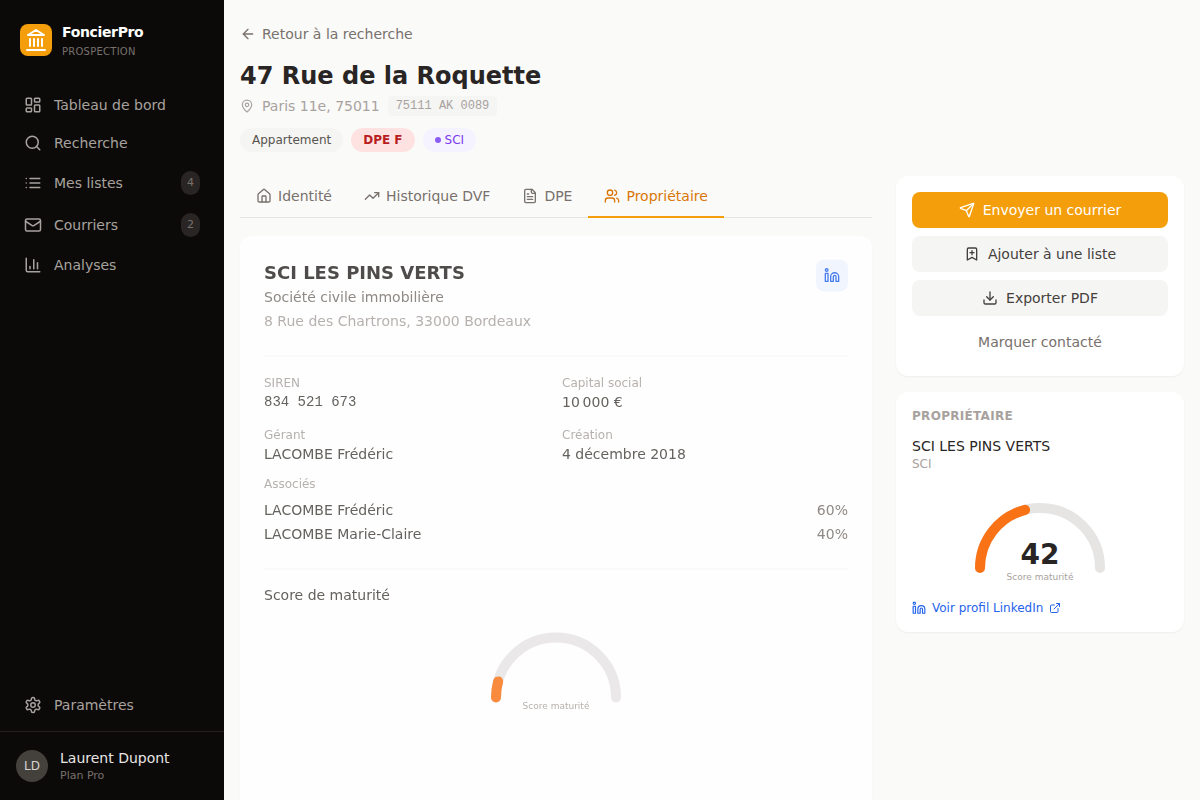Click the Mes listes badge showing 4
The height and width of the screenshot is (800, 1200).
coord(190,183)
